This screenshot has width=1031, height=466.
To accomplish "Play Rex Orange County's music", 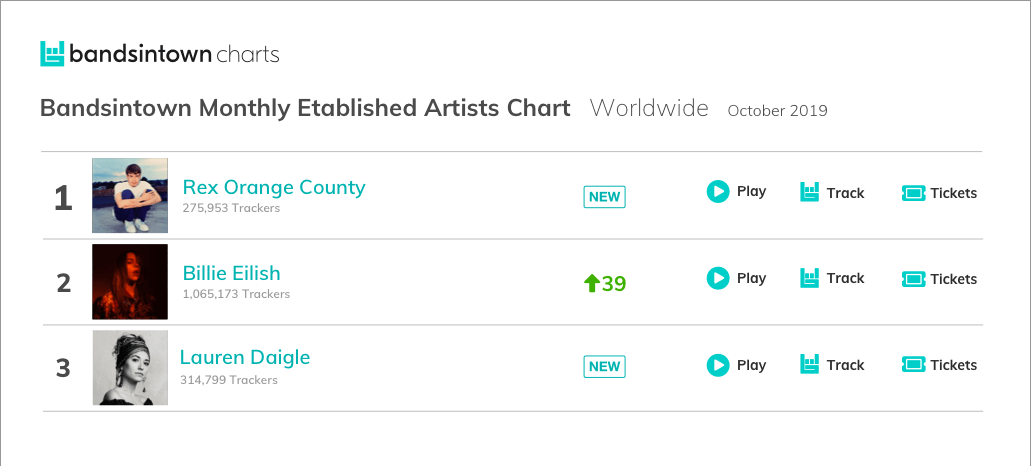I will (736, 192).
